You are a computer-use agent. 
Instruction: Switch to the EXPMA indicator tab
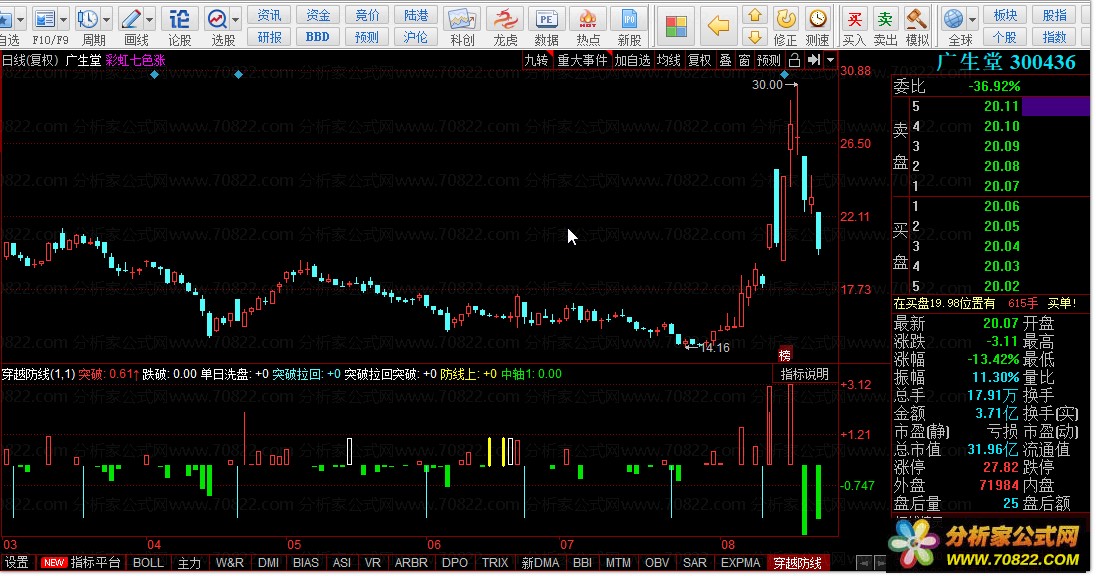pos(740,563)
